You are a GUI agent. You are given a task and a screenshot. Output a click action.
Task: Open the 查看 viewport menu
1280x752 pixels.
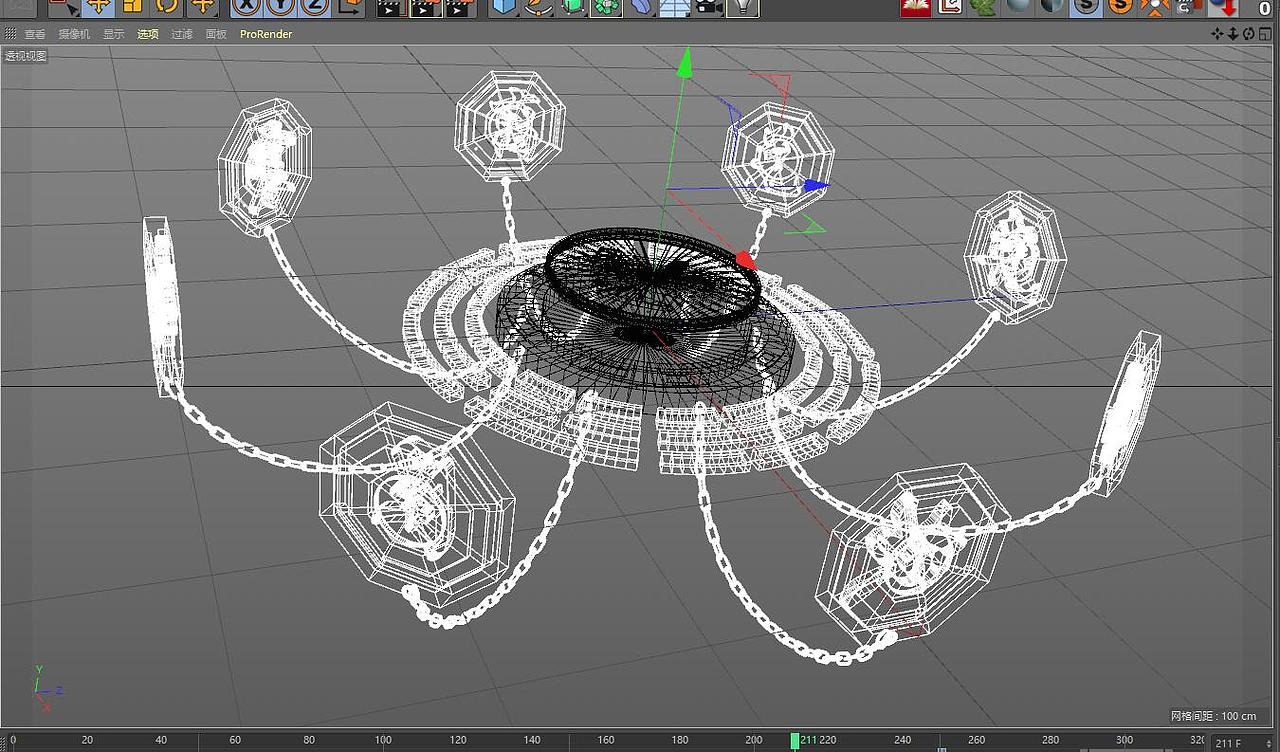(x=35, y=34)
